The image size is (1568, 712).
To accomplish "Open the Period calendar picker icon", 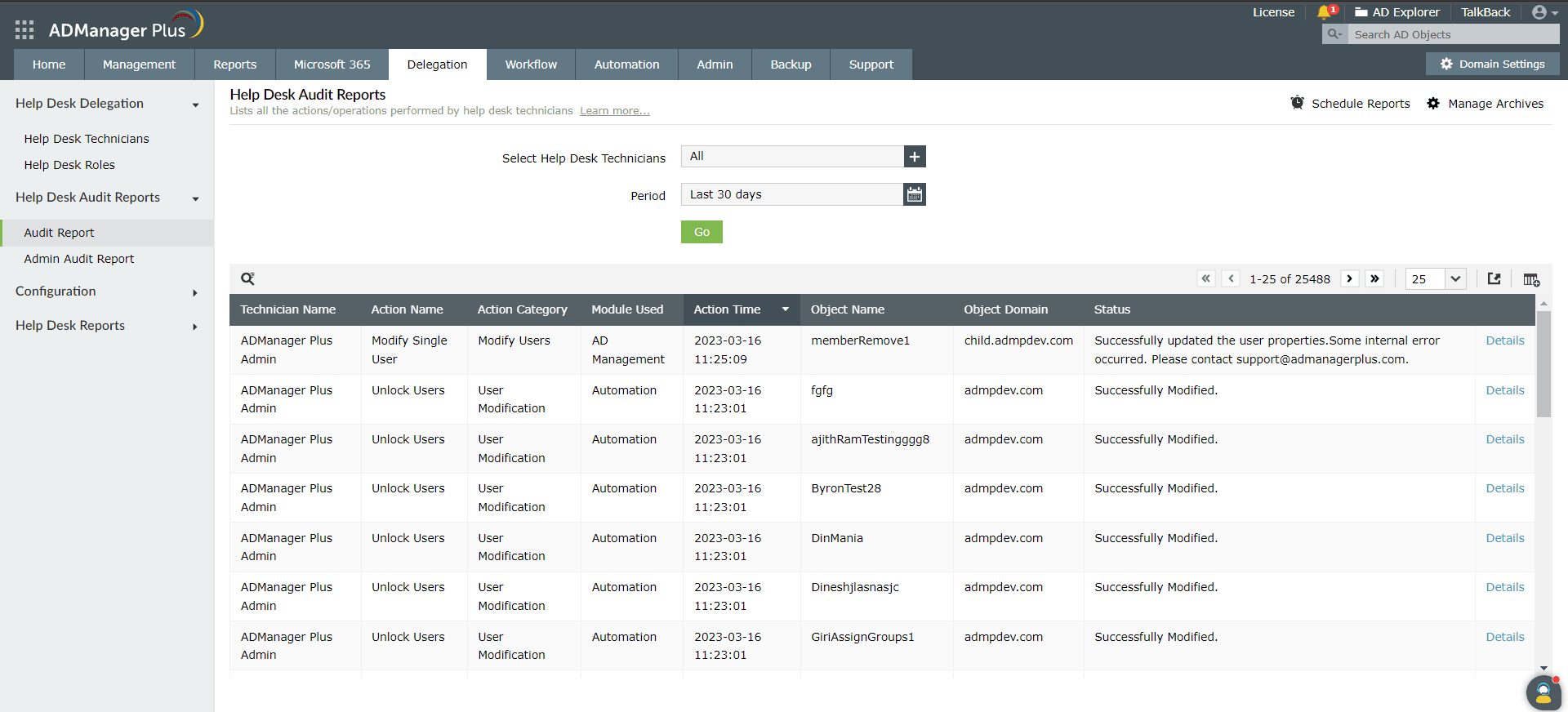I will tap(915, 194).
